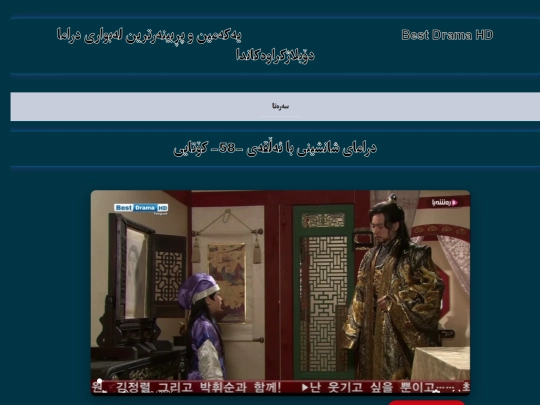The height and width of the screenshot is (405, 540).
Task: Select the سەرەتا home menu item
Action: (x=280, y=106)
